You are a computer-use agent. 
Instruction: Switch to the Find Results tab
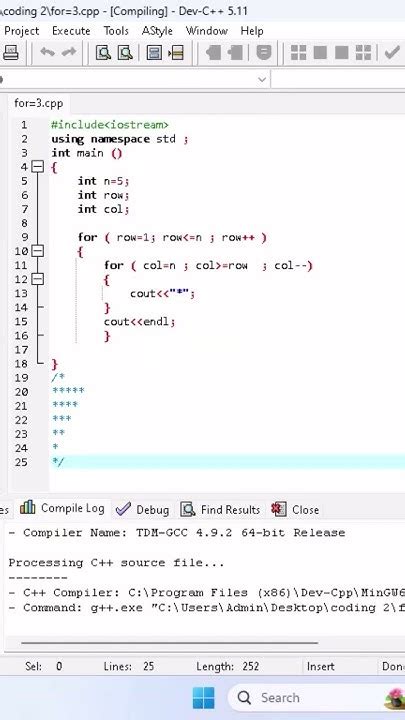pos(220,509)
